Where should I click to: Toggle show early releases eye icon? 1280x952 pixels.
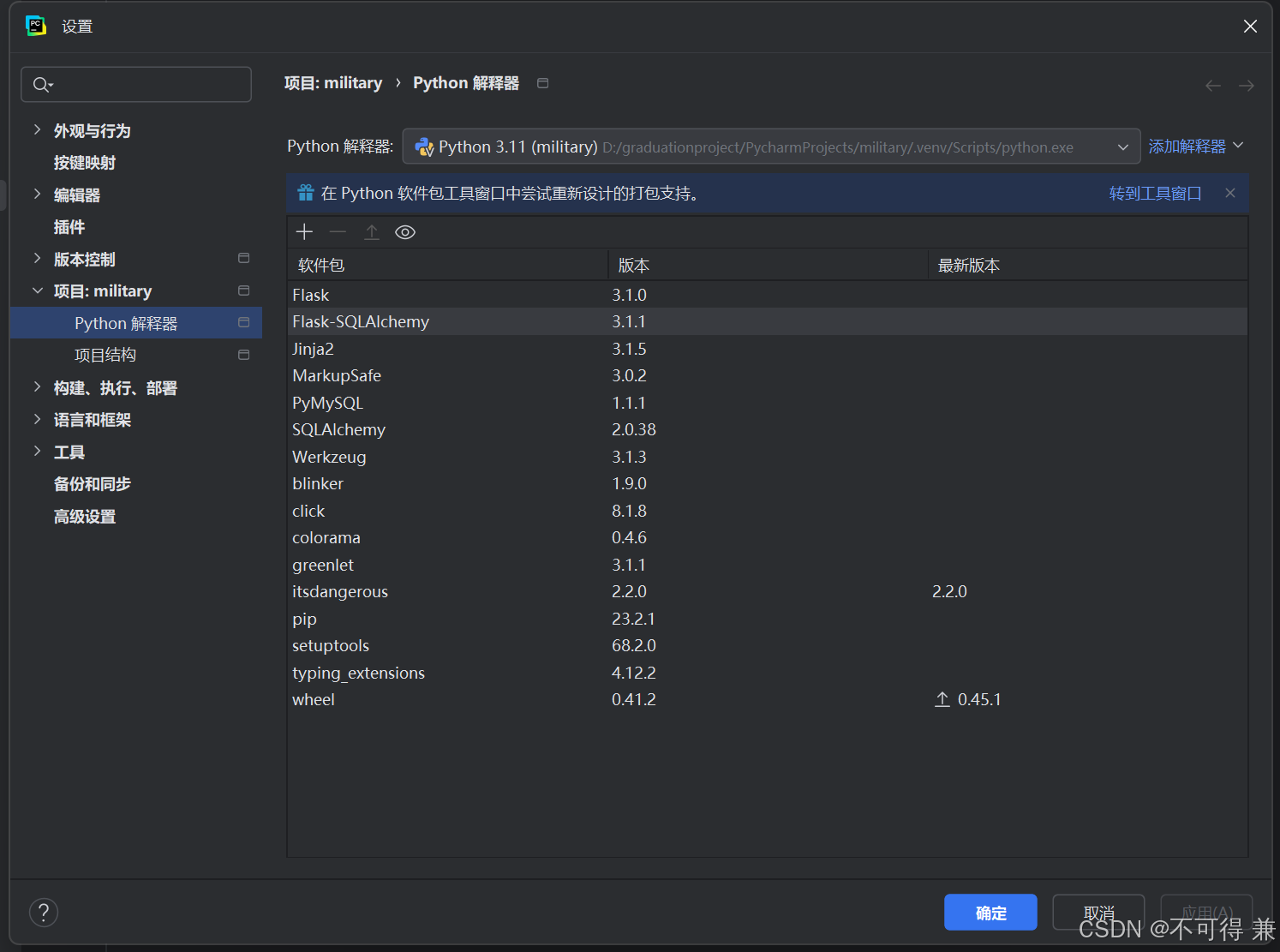coord(405,232)
